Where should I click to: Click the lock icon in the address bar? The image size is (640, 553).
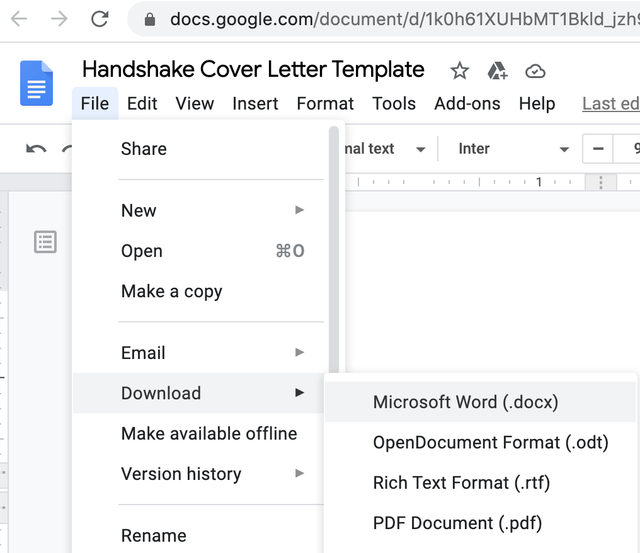click(150, 19)
